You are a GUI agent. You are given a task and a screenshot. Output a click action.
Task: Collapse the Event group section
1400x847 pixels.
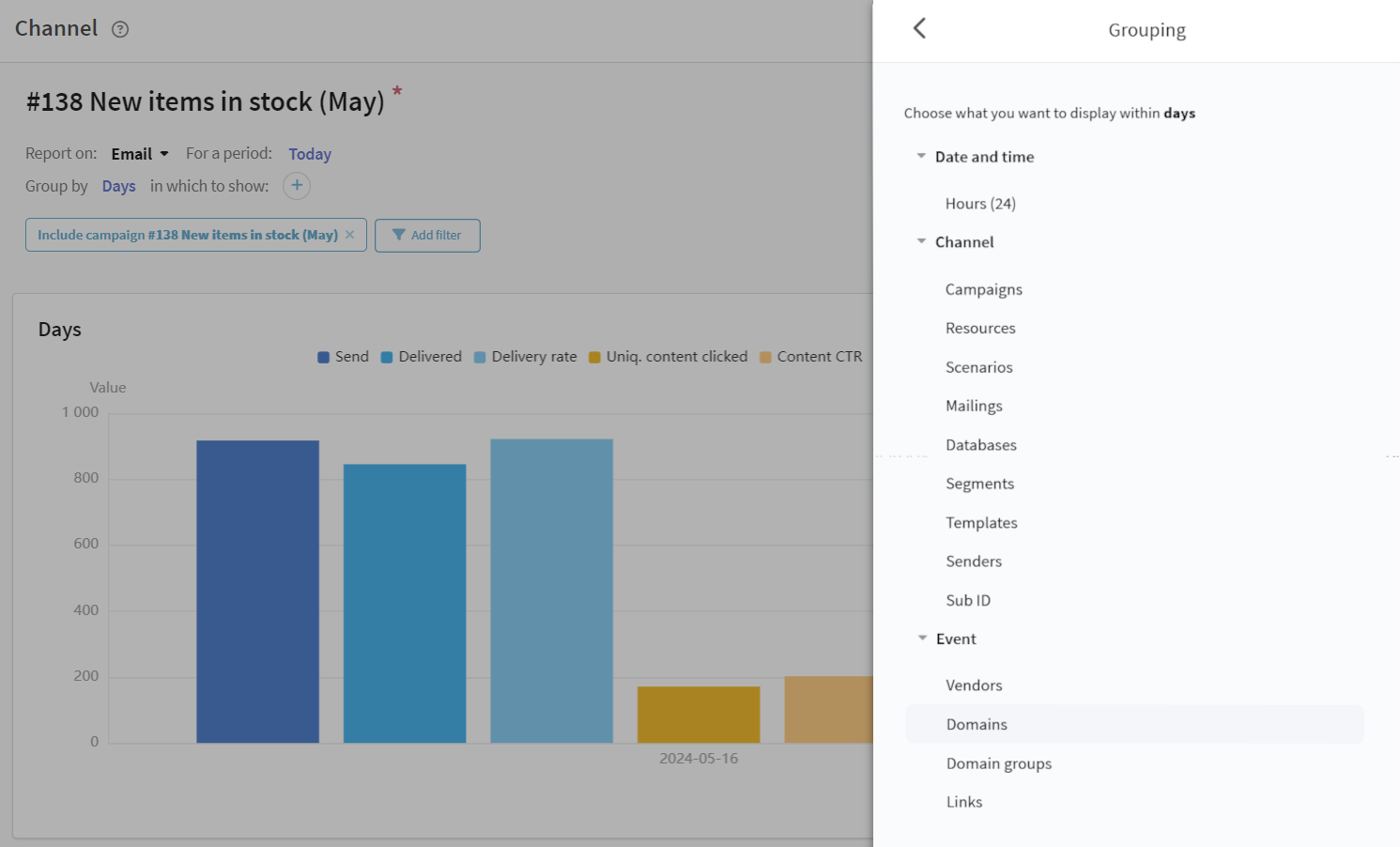pos(922,639)
